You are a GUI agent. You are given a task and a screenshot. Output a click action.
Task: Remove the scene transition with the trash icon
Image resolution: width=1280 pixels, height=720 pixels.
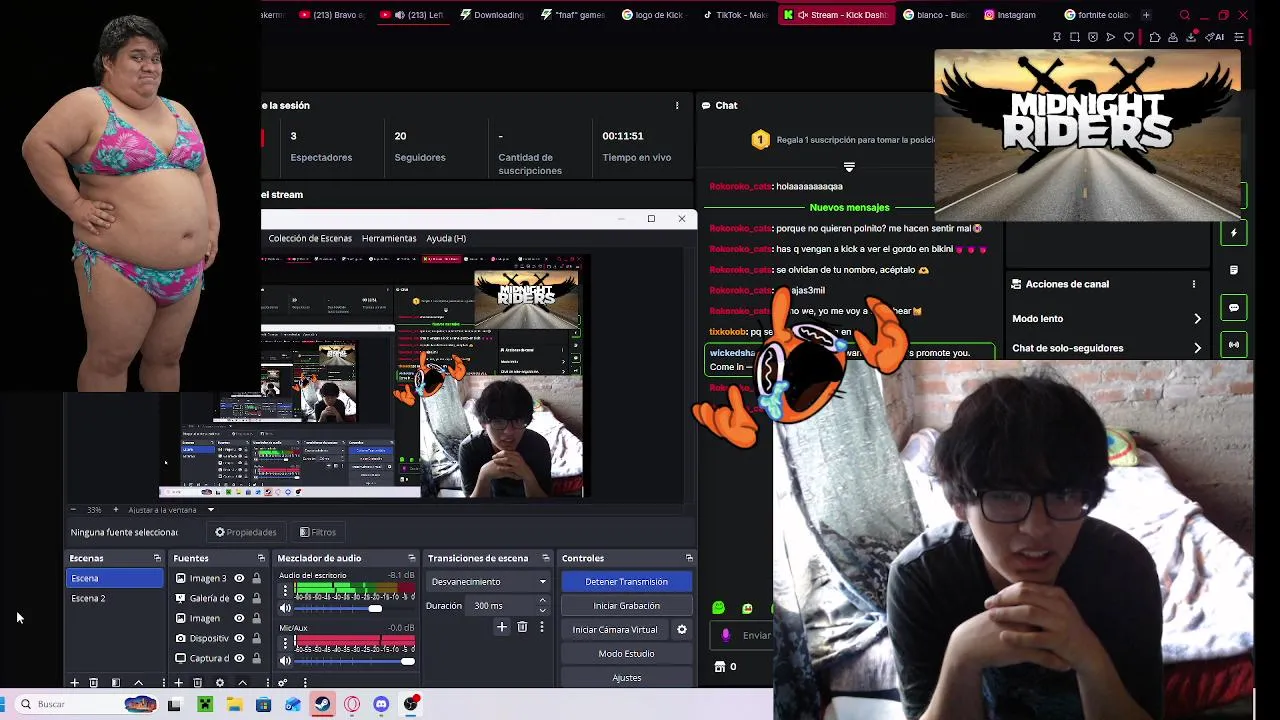pyautogui.click(x=522, y=627)
